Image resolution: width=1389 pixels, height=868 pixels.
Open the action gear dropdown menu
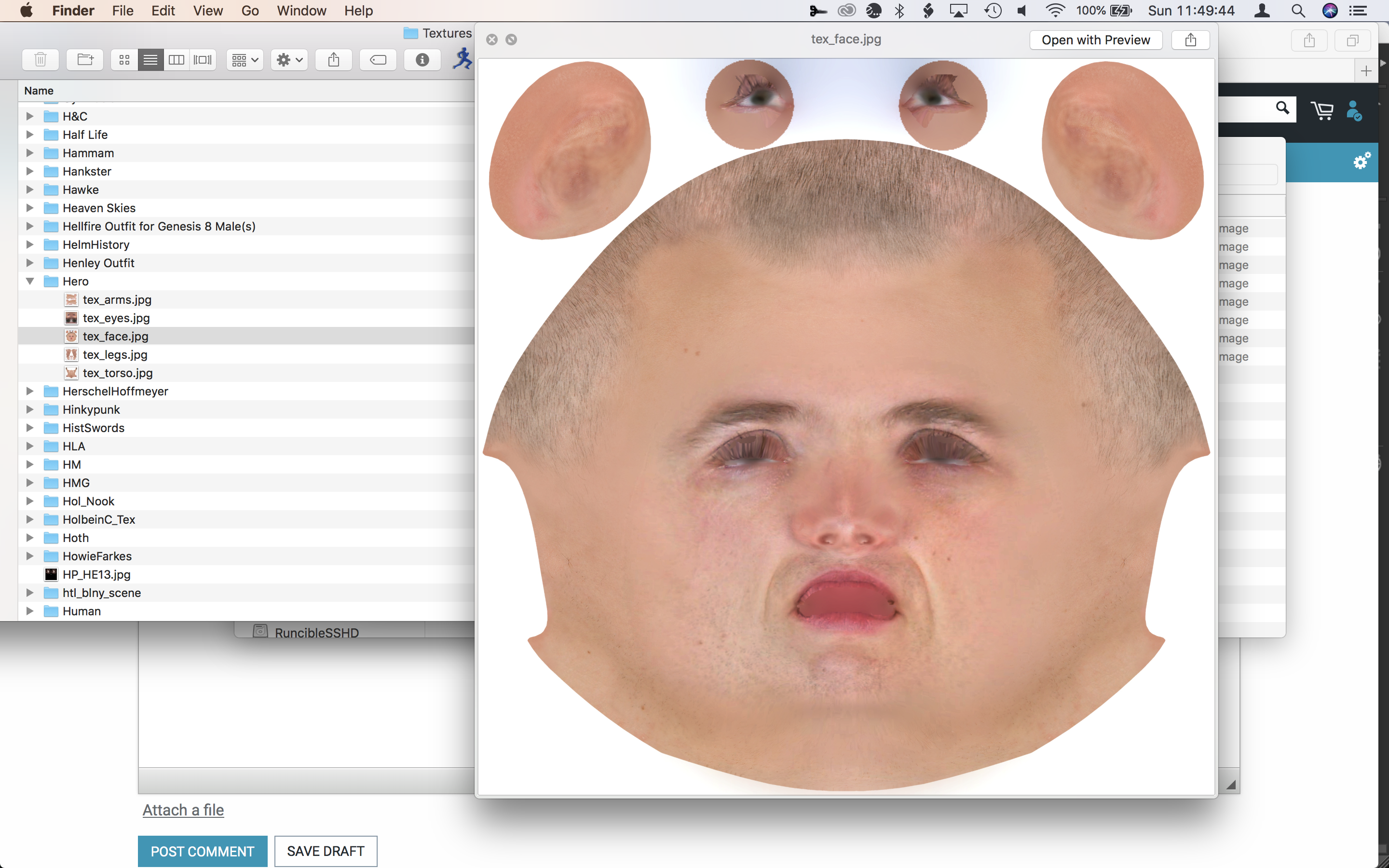point(289,60)
